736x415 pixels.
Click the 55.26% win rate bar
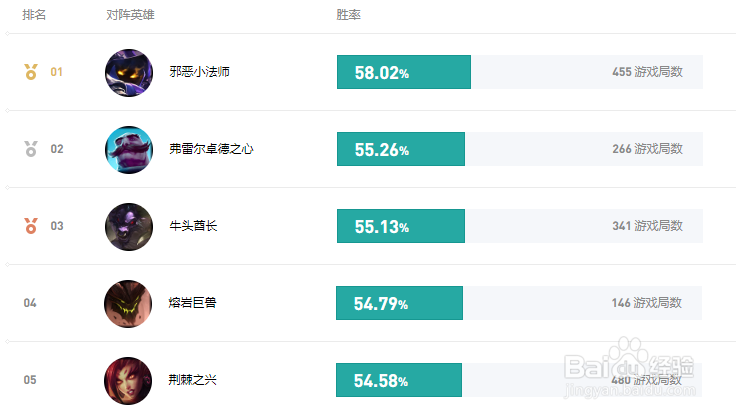(x=401, y=149)
